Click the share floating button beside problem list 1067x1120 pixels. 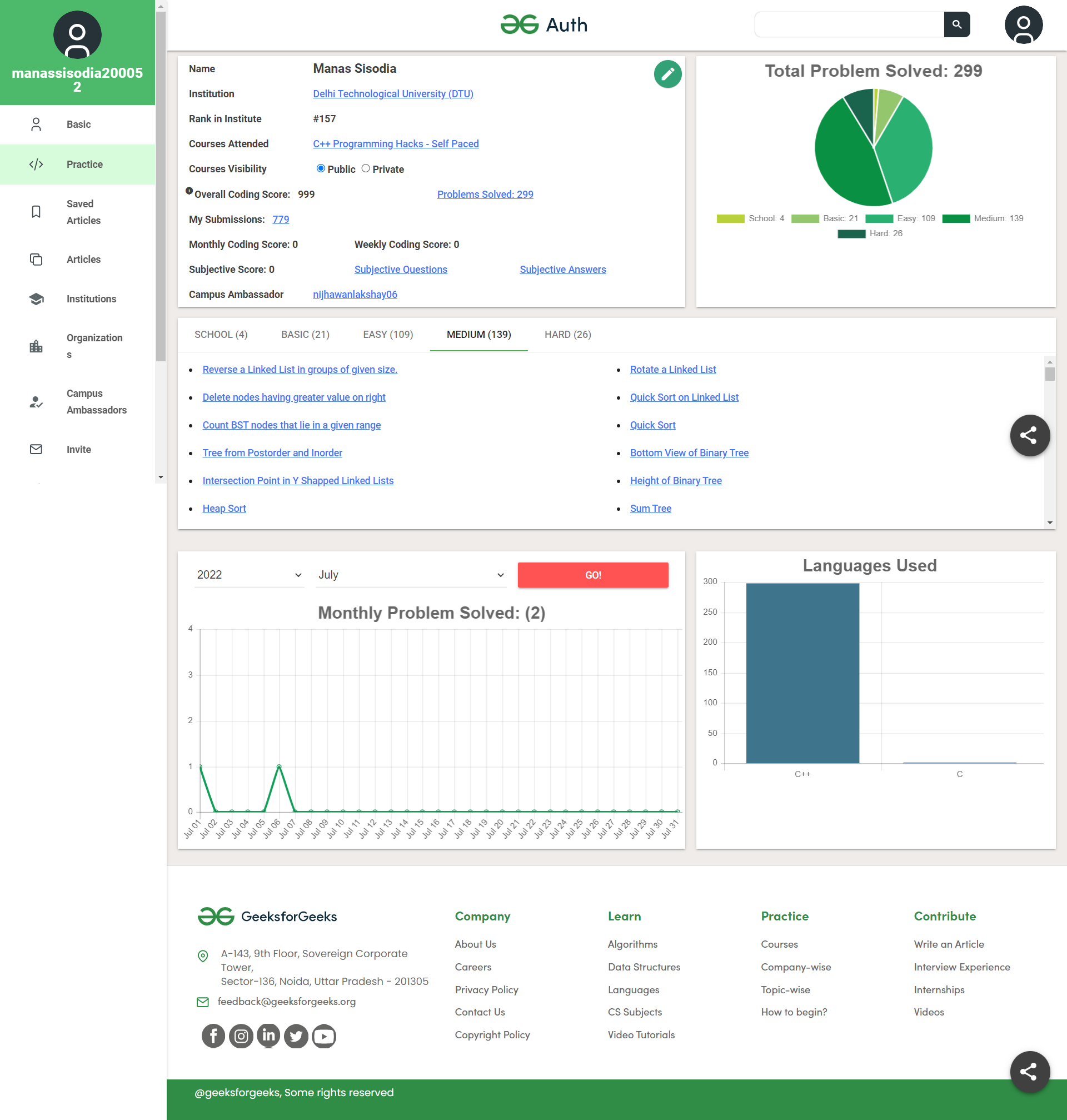pos(1029,436)
